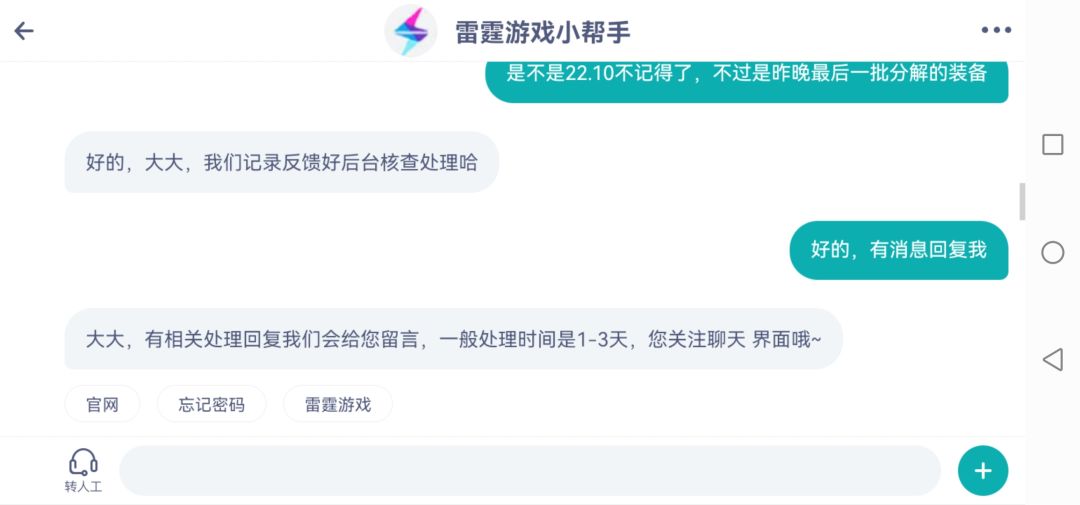
Task: Tap the 转人工 text label
Action: [x=83, y=487]
